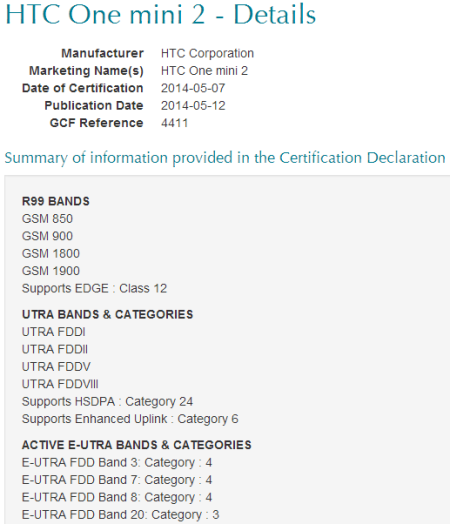Select Supports HSDPA Category 24 line

coord(108,402)
